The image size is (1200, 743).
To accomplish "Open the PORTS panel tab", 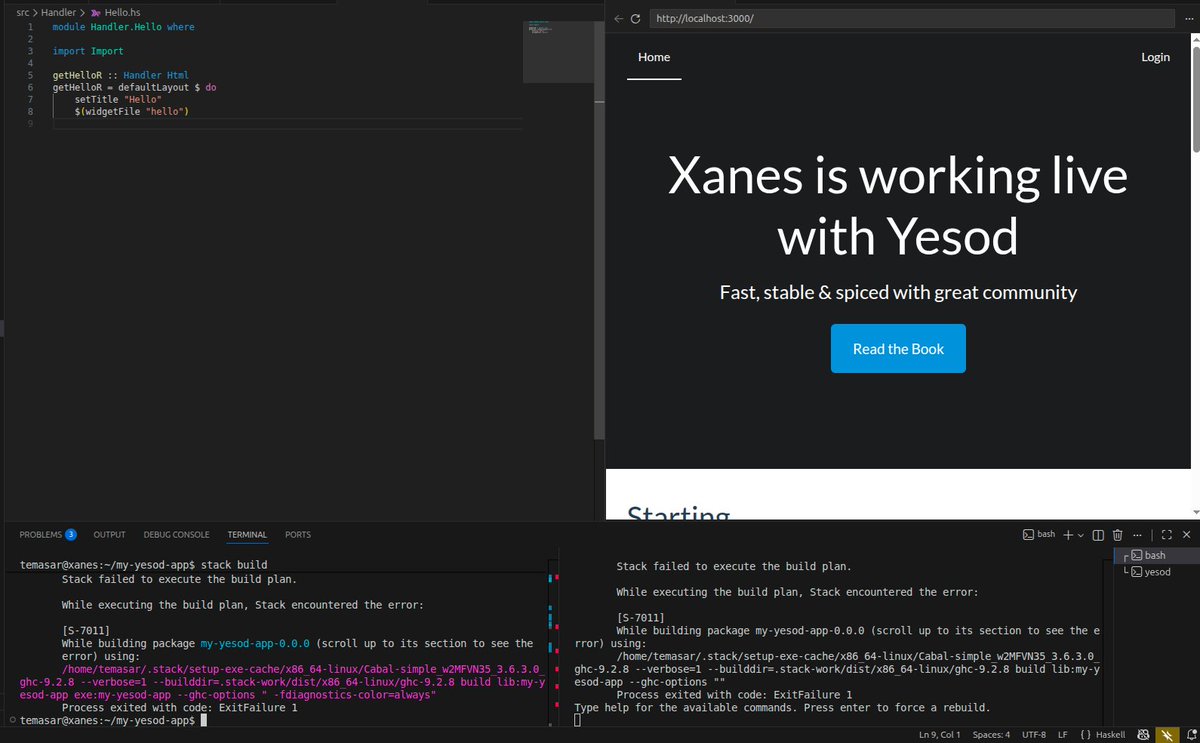I will tap(298, 534).
